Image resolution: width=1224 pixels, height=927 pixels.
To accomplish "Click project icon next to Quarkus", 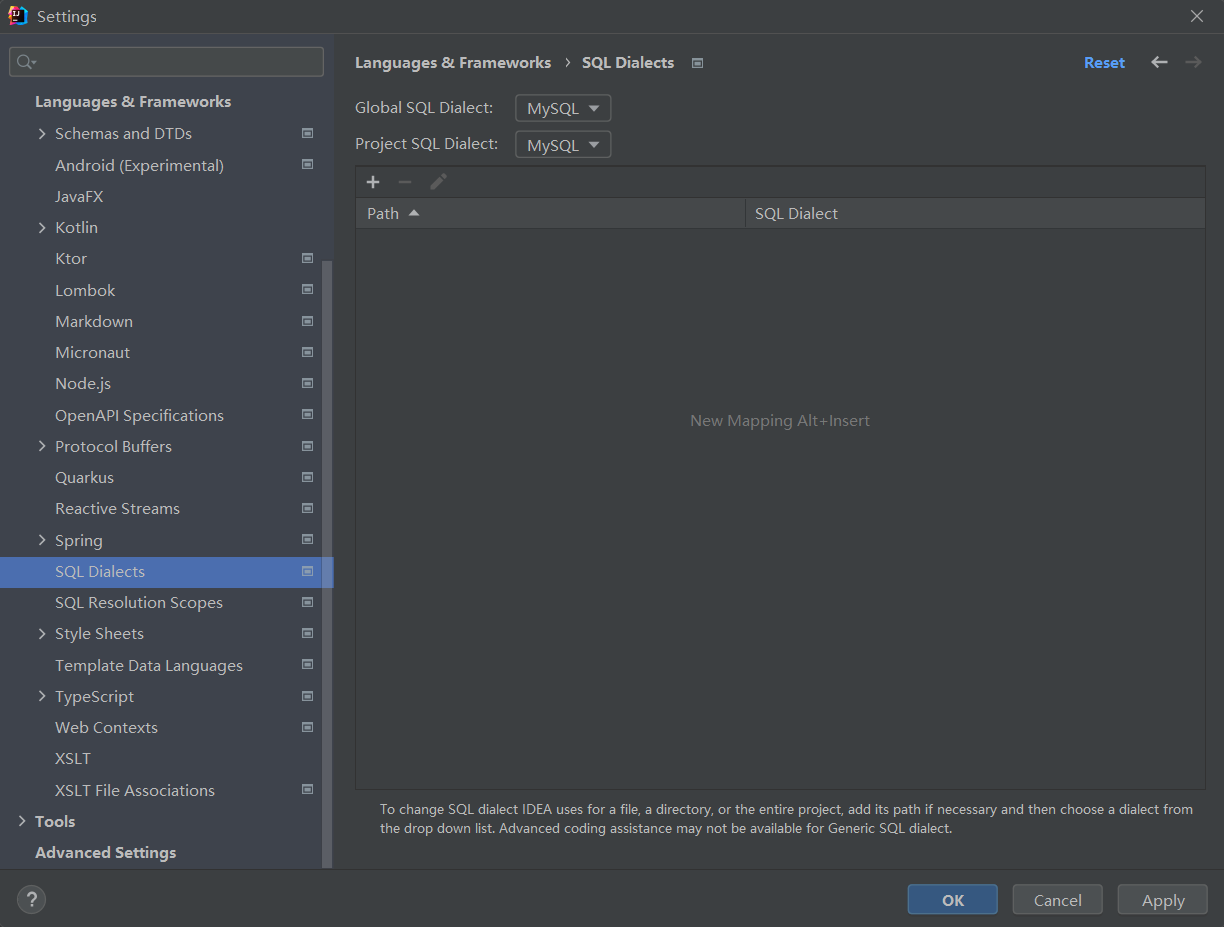I will (308, 477).
